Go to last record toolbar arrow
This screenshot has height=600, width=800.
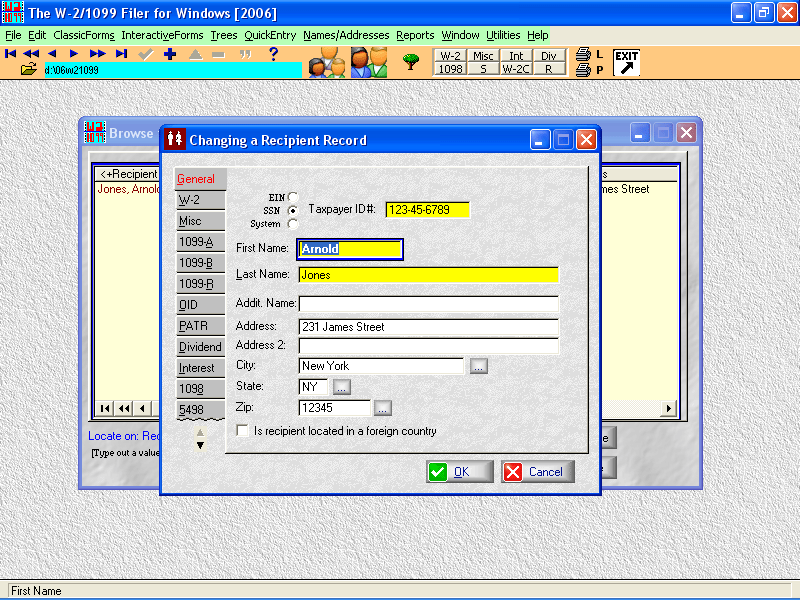point(121,54)
